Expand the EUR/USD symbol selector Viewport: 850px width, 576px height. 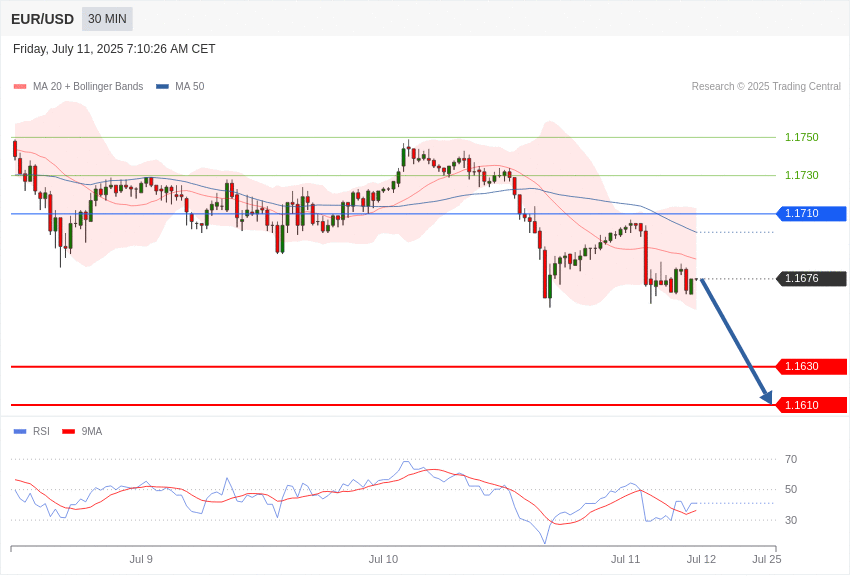[42, 19]
